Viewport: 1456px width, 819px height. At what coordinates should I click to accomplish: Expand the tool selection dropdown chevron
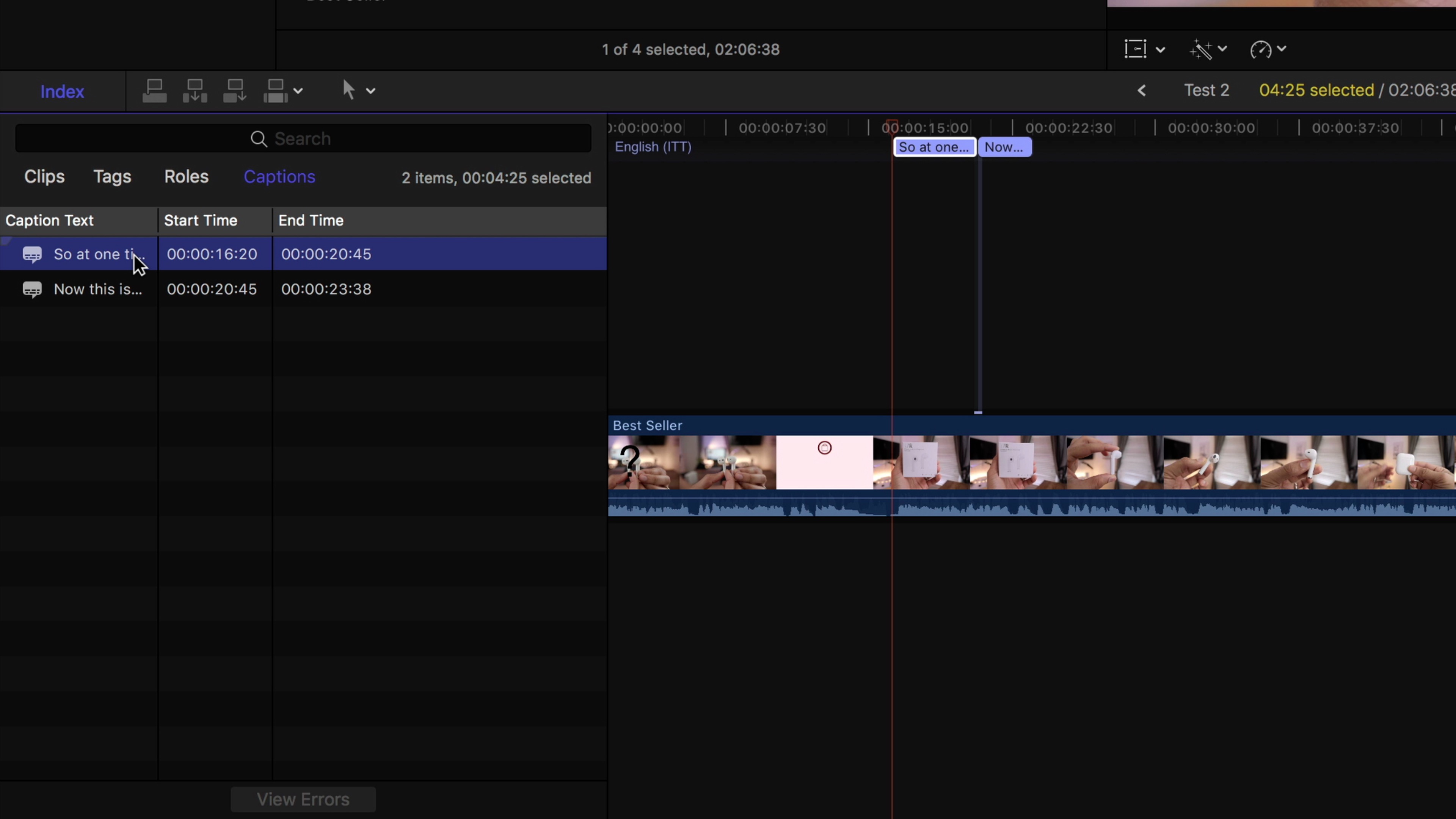(371, 91)
